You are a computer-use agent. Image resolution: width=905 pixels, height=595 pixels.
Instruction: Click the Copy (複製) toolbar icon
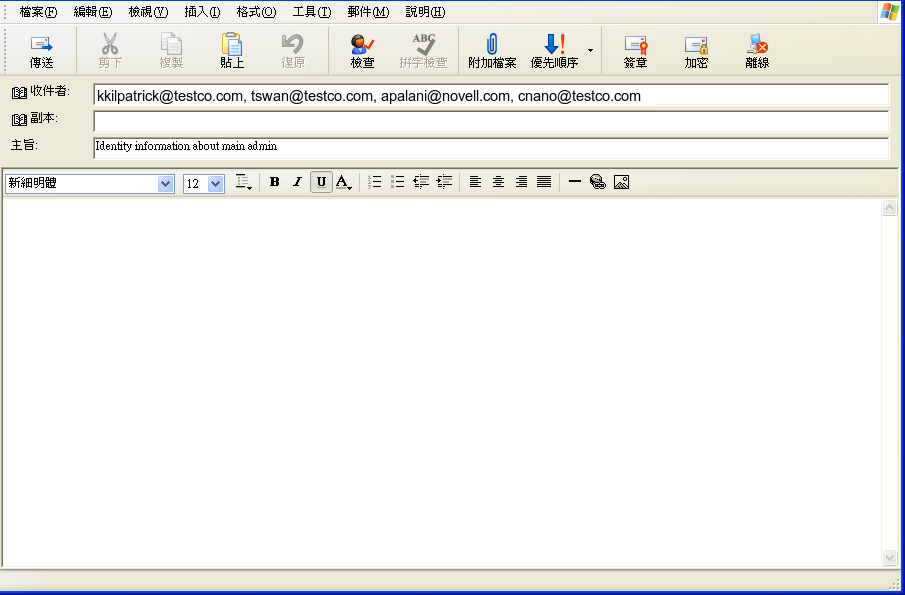coord(171,44)
